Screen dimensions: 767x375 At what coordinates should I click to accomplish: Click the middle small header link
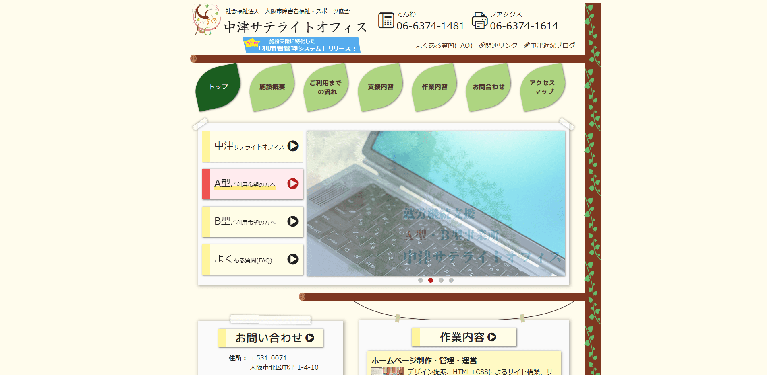pyautogui.click(x=498, y=45)
